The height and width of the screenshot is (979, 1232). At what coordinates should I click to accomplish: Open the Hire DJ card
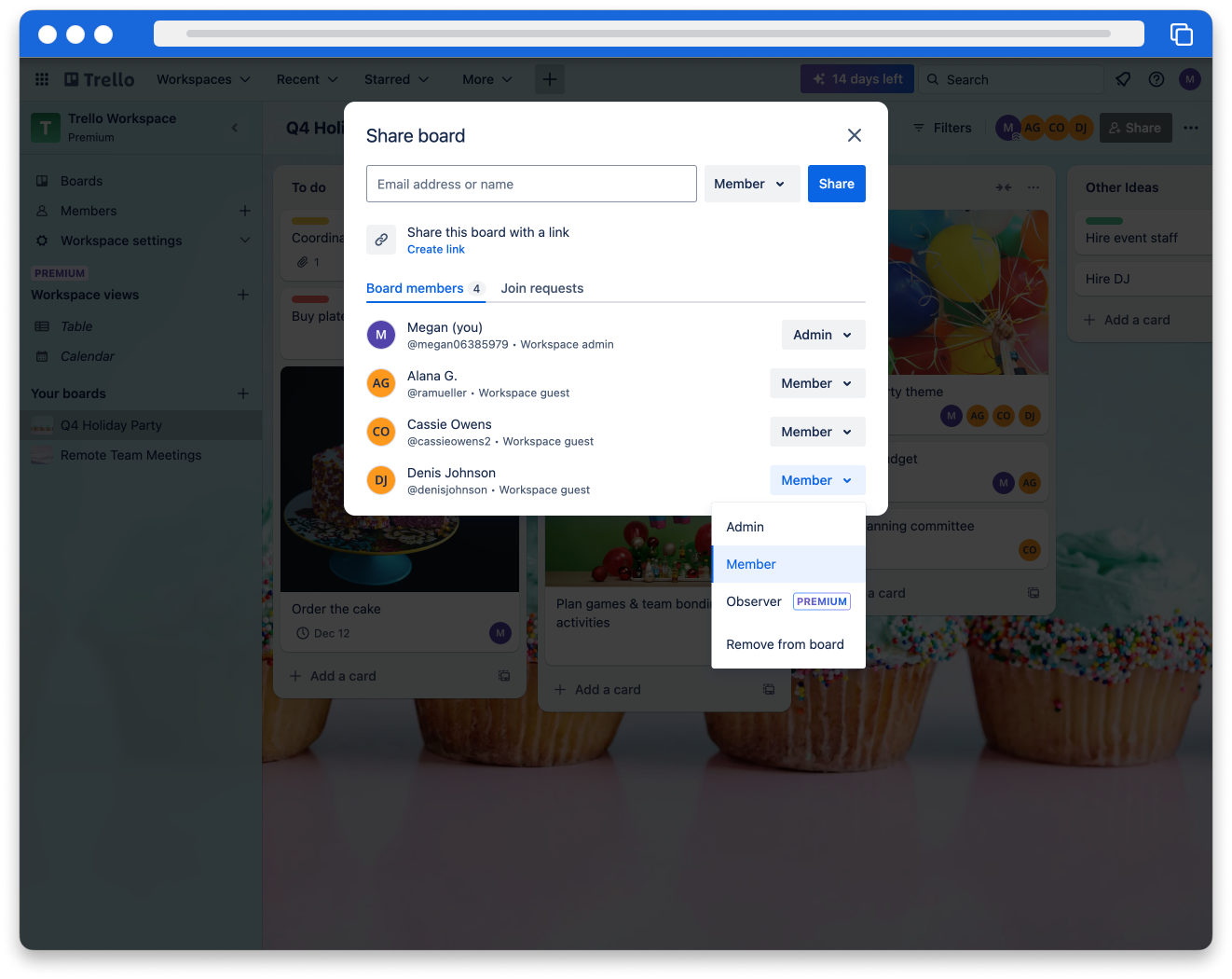[1143, 279]
